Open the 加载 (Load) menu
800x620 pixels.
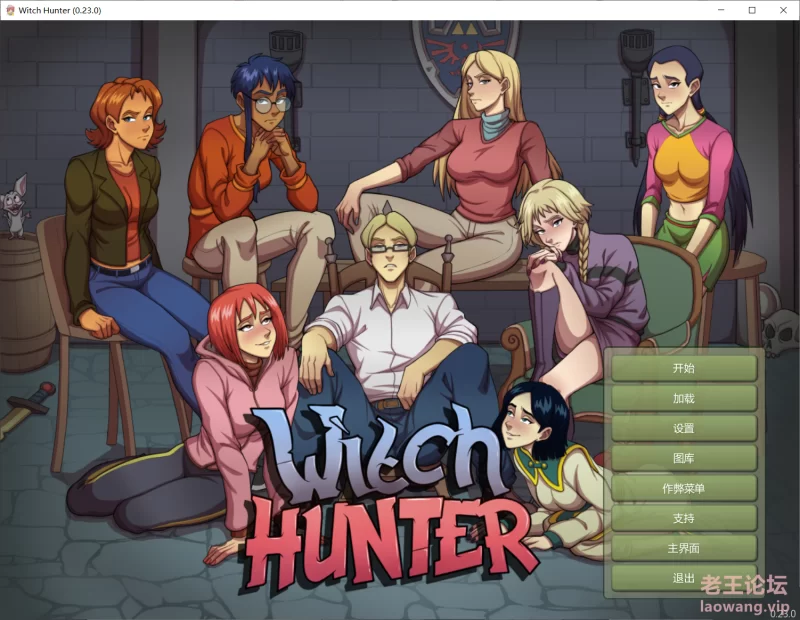(684, 398)
